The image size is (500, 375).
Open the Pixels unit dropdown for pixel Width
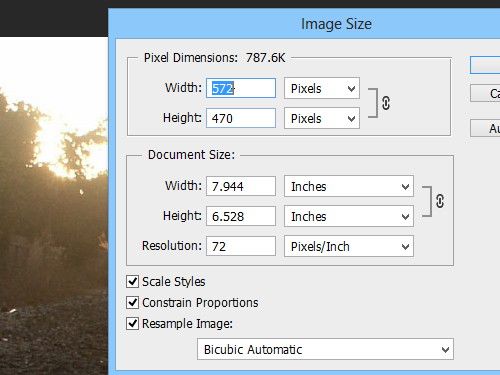click(322, 88)
